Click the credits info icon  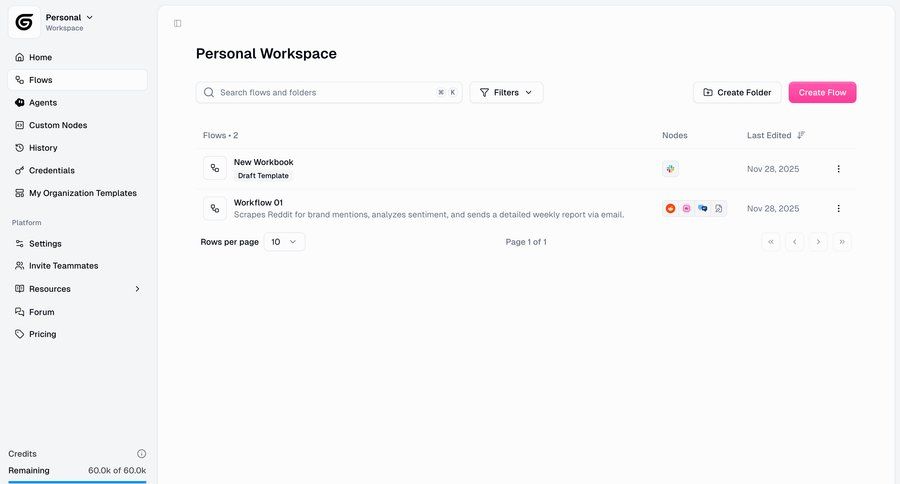click(x=141, y=454)
